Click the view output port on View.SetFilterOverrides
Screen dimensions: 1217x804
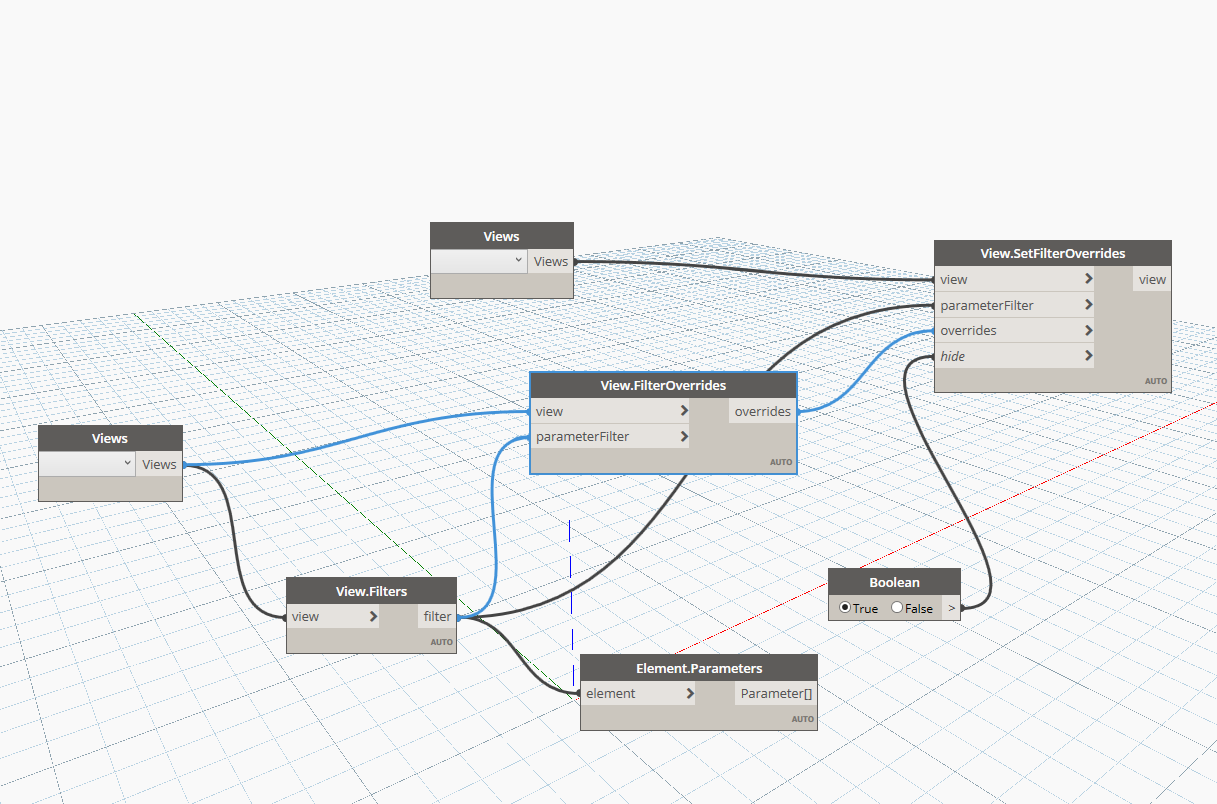1151,280
